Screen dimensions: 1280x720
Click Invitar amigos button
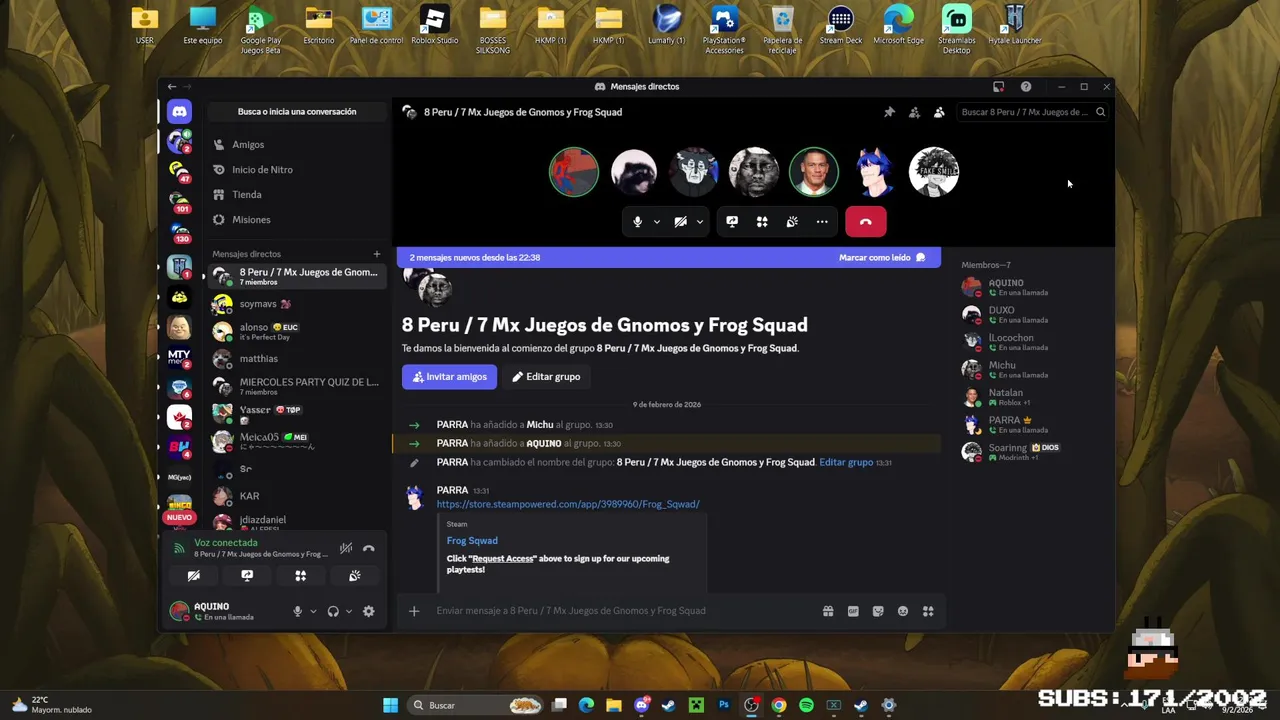point(449,377)
